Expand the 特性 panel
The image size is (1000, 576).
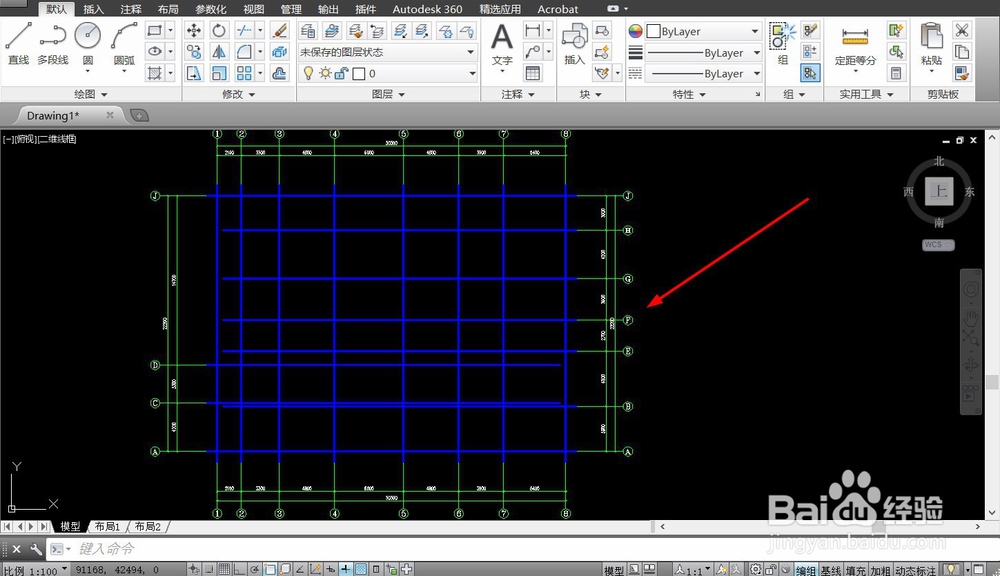[689, 94]
